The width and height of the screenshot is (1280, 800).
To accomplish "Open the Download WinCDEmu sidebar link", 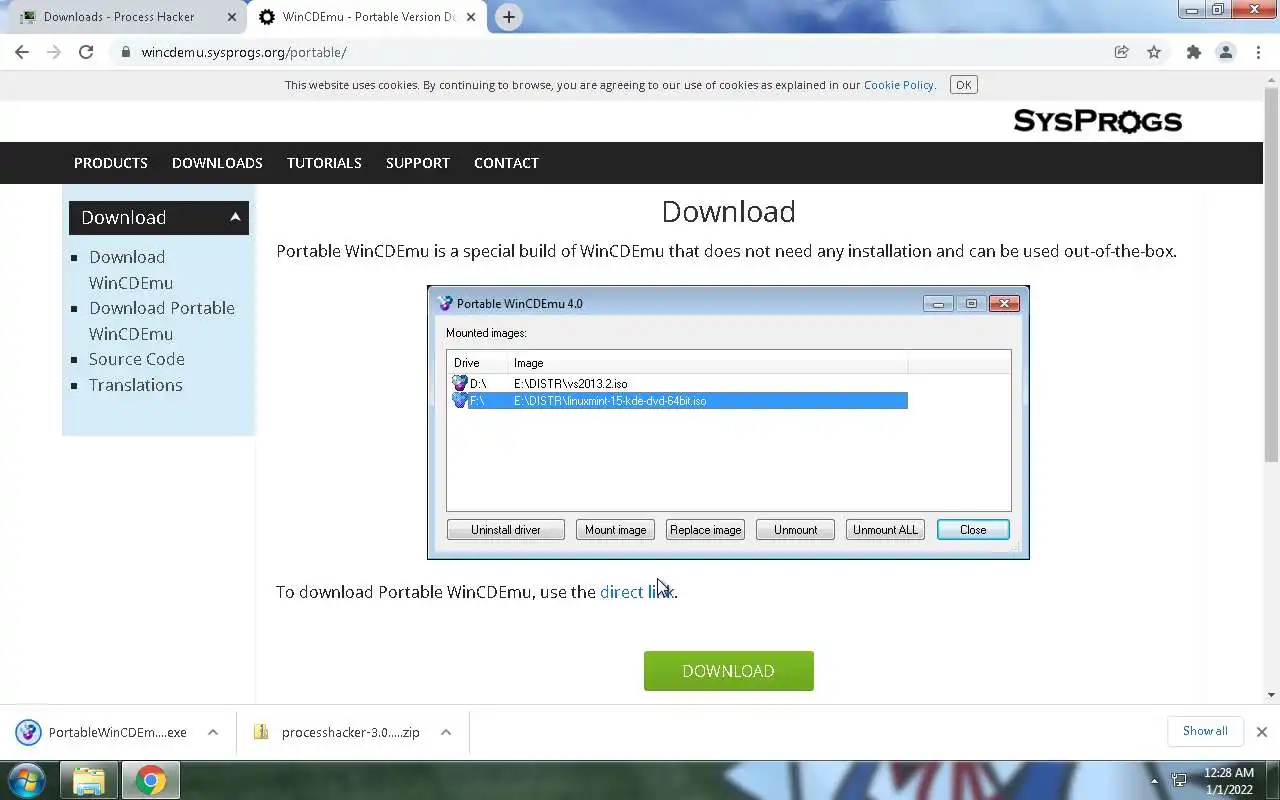I will 131,270.
